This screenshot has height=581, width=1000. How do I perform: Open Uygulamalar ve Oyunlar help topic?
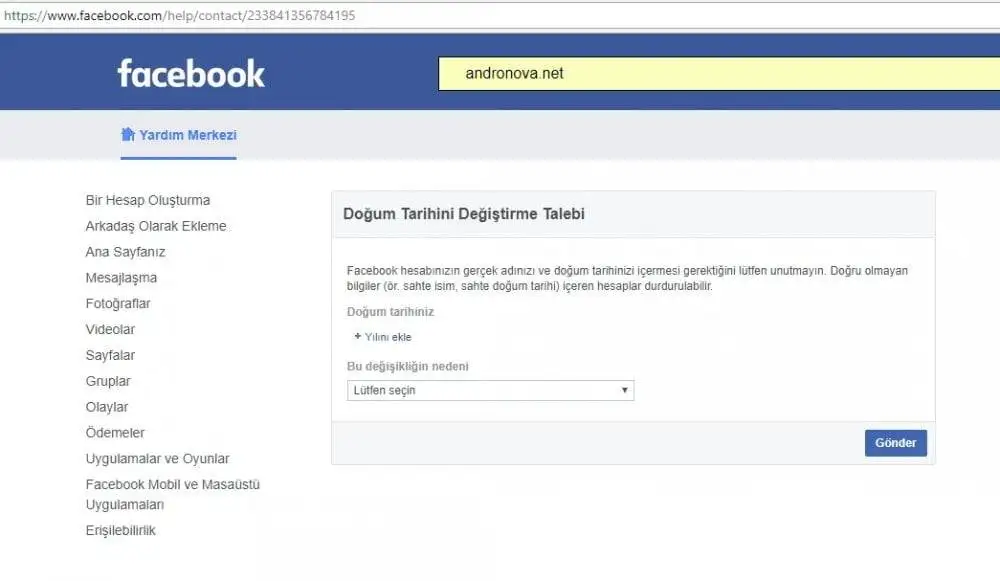[158, 459]
